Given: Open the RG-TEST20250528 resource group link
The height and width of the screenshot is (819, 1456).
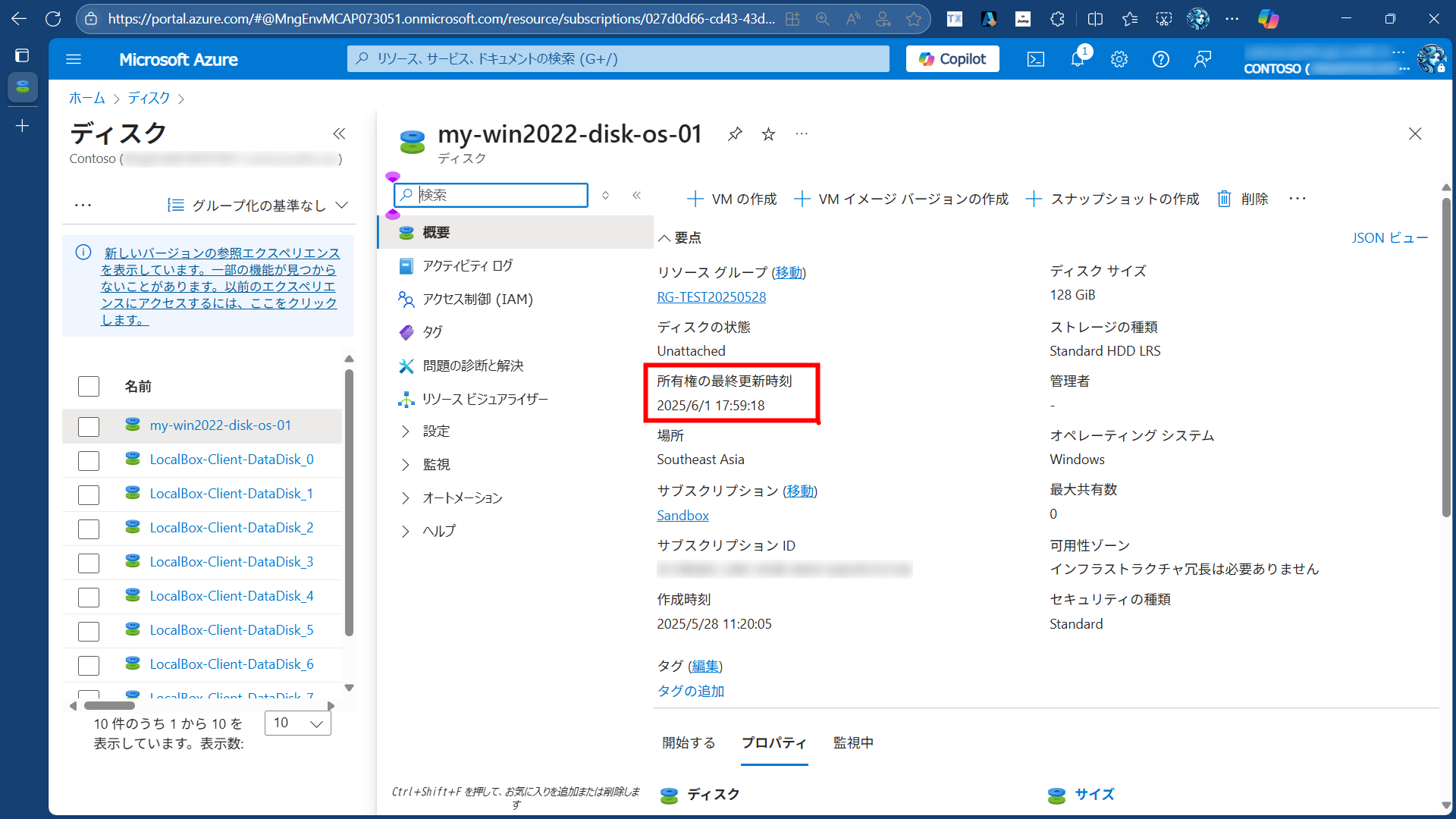Looking at the screenshot, I should [711, 297].
